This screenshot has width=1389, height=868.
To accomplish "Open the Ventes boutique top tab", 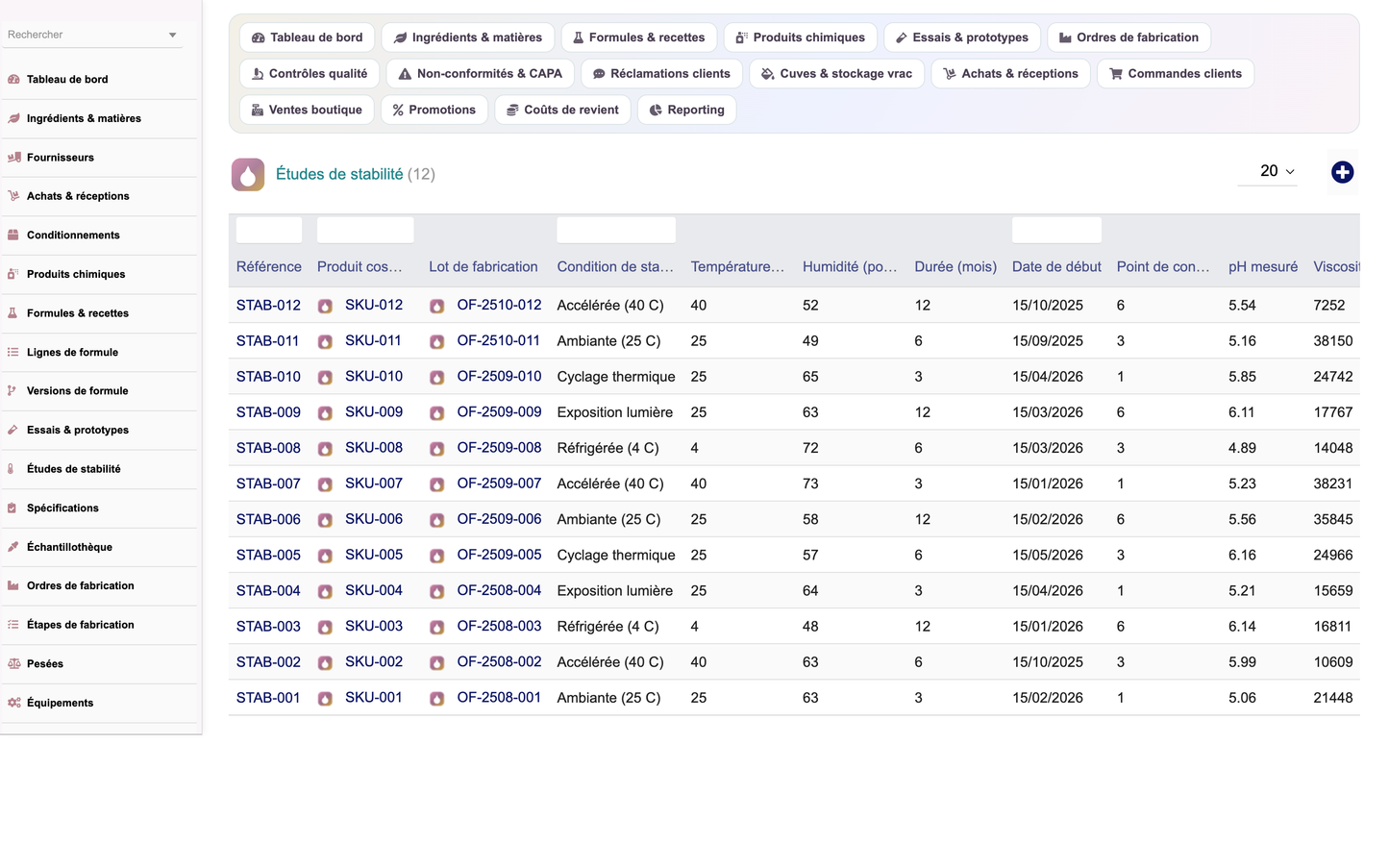I will (x=307, y=111).
